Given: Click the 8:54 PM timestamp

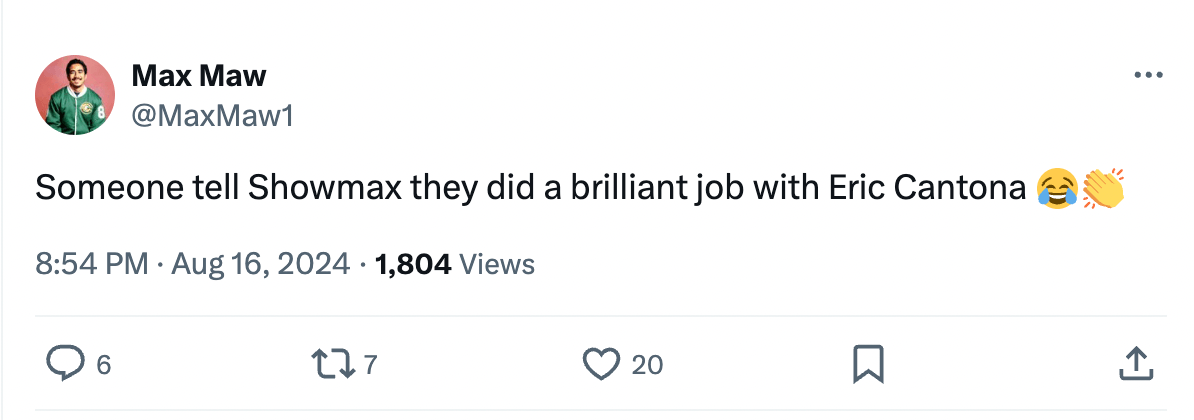Looking at the screenshot, I should pos(91,264).
